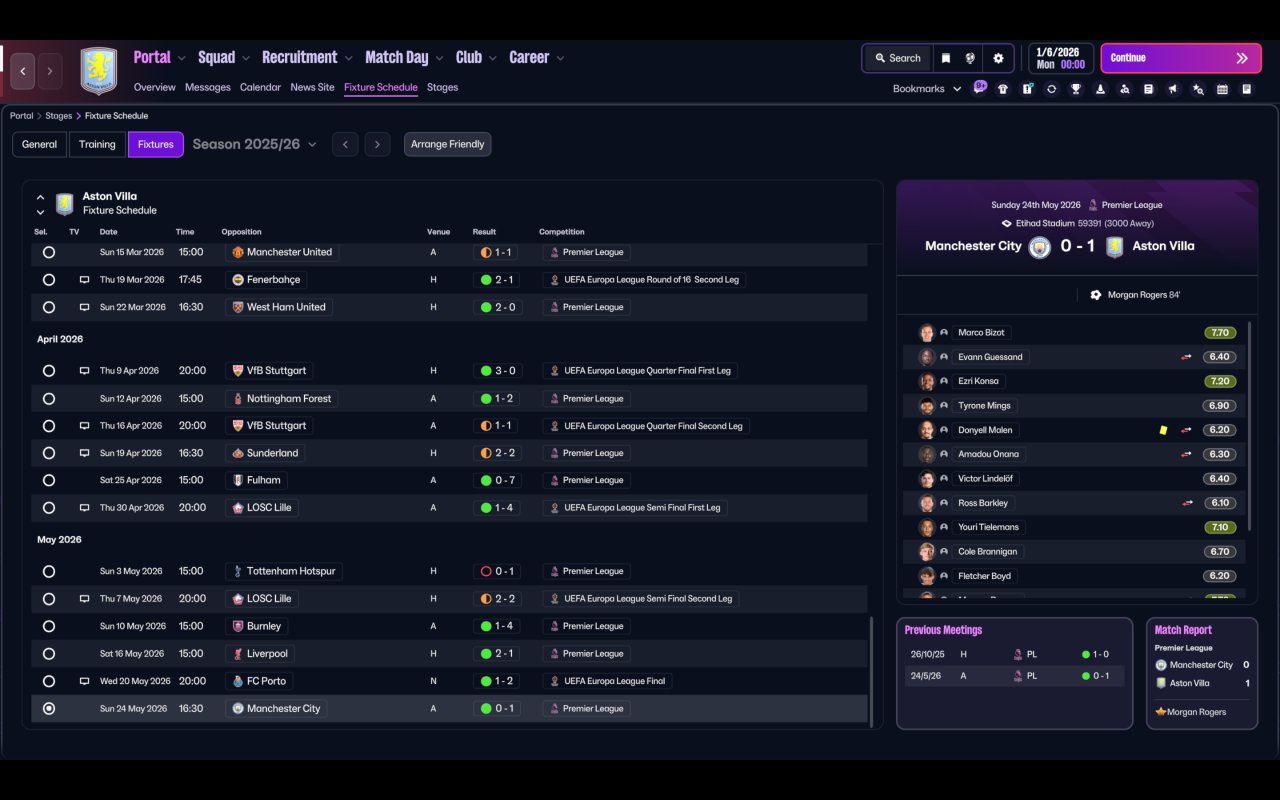
Task: Open the calendar grid bookmark icon
Action: [x=1222, y=89]
